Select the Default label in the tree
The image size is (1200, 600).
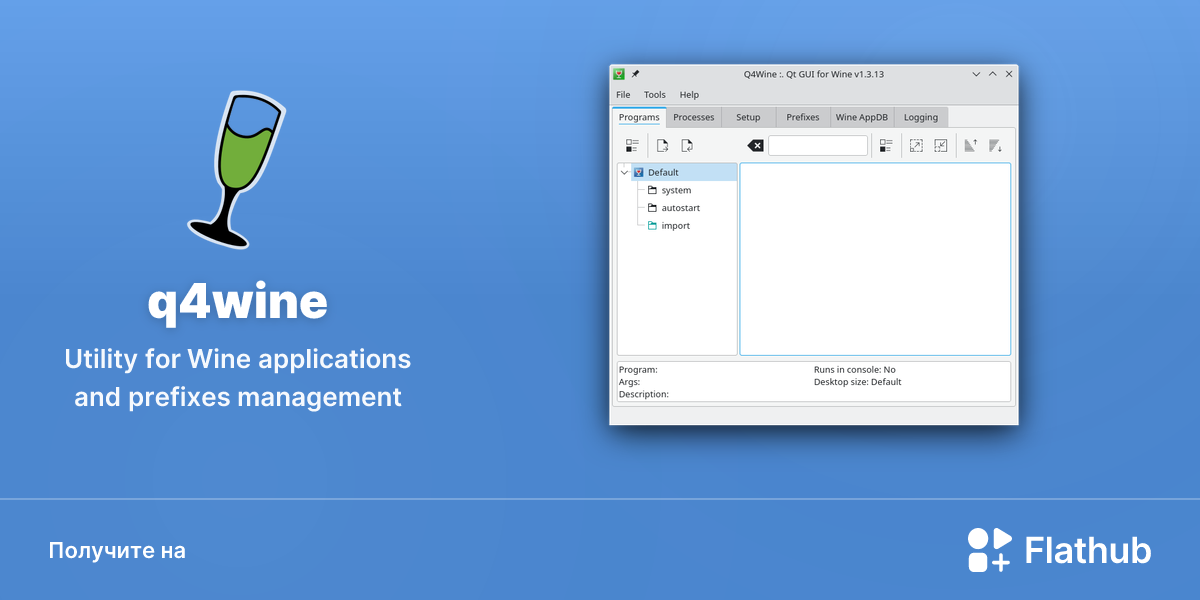pyautogui.click(x=663, y=172)
